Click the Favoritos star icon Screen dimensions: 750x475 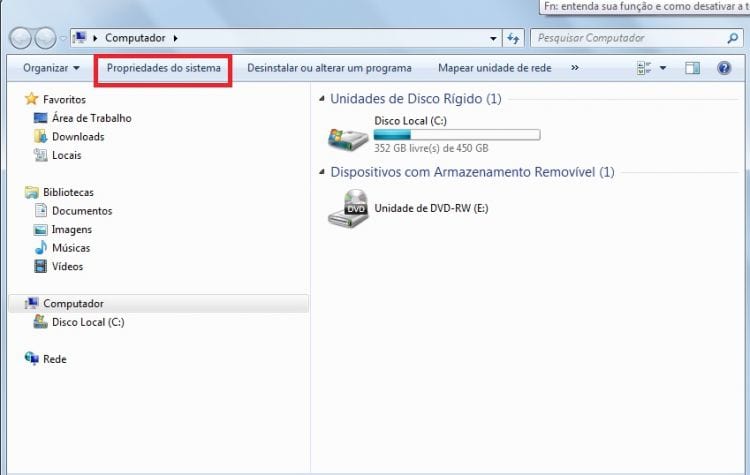coord(32,99)
